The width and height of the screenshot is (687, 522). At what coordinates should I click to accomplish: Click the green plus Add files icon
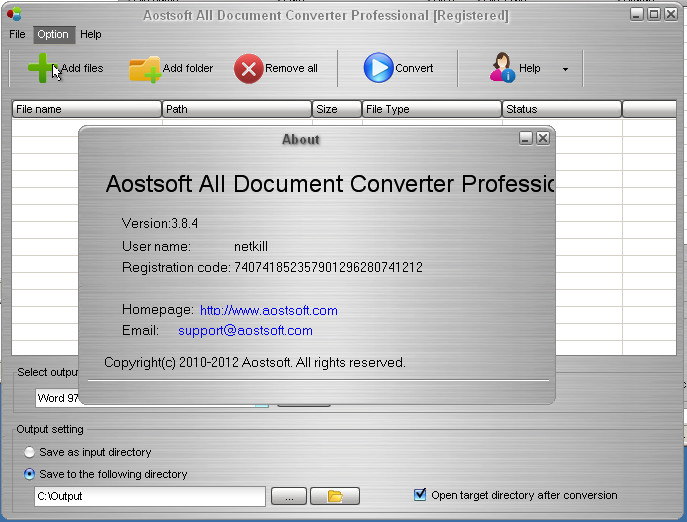tap(42, 68)
